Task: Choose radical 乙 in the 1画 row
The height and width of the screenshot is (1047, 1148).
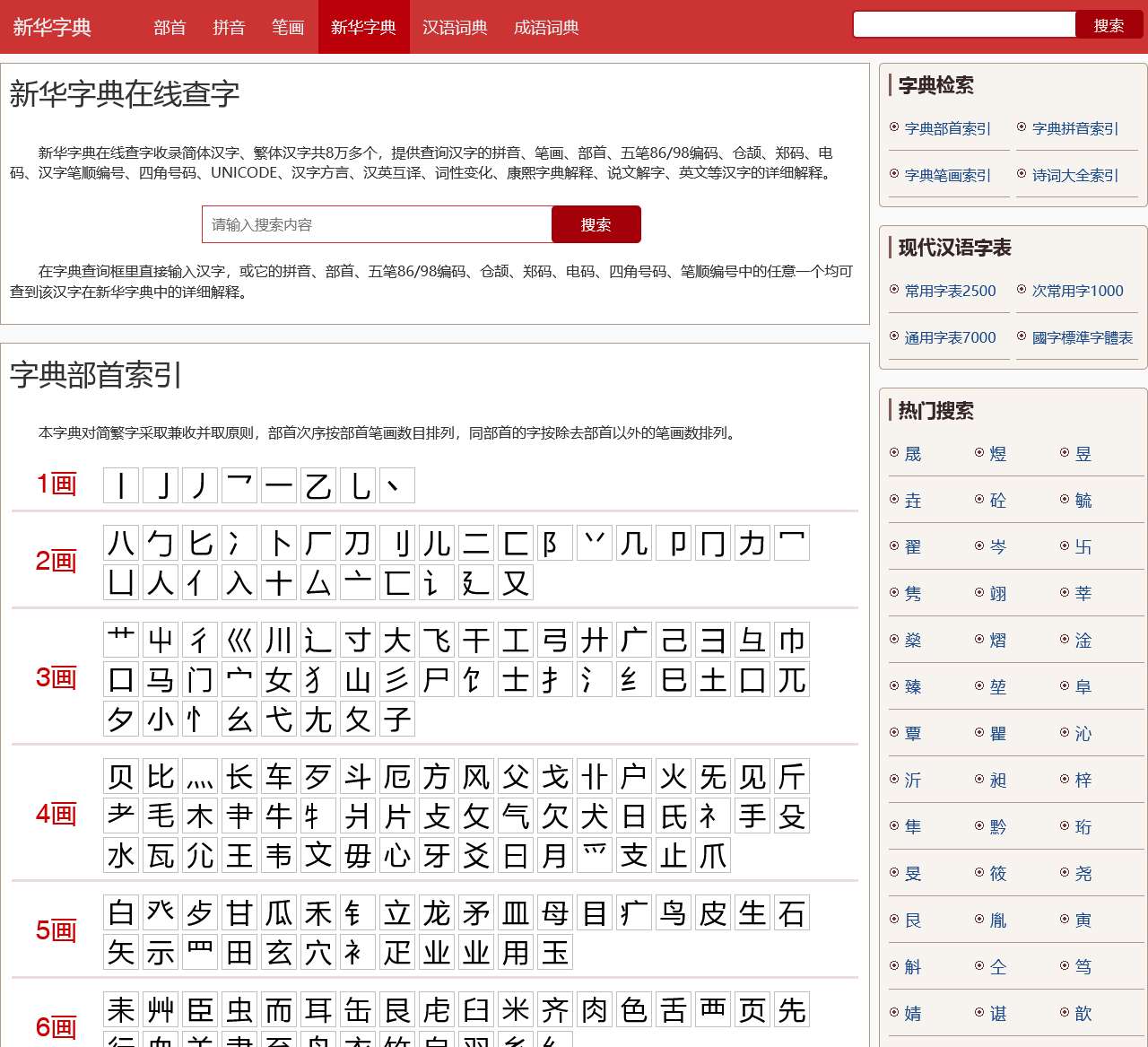Action: (318, 485)
